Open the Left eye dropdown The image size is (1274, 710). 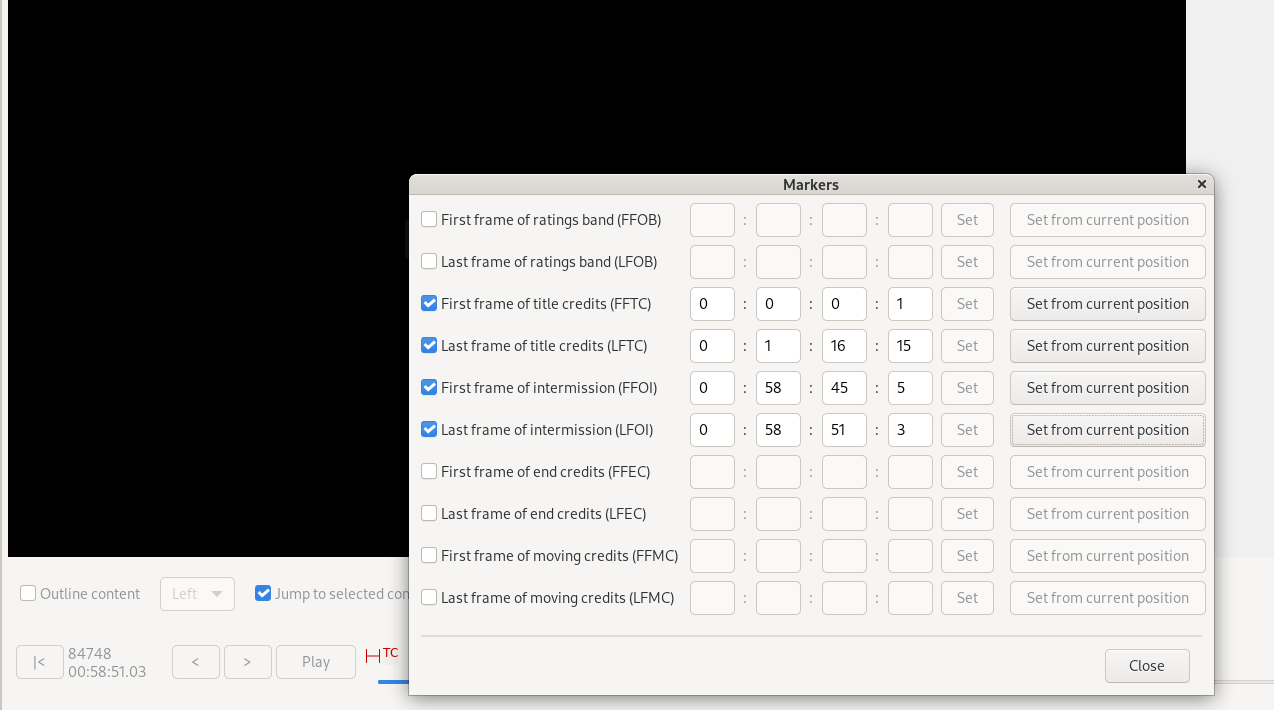[197, 594]
